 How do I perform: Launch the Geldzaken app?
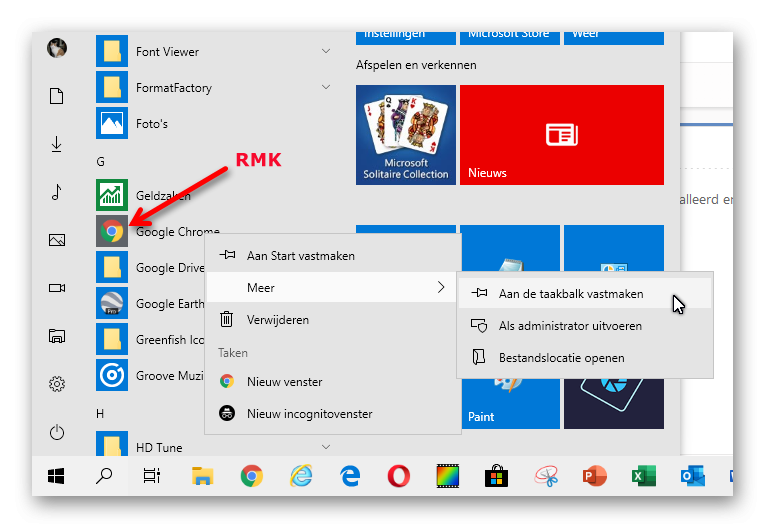coord(213,195)
